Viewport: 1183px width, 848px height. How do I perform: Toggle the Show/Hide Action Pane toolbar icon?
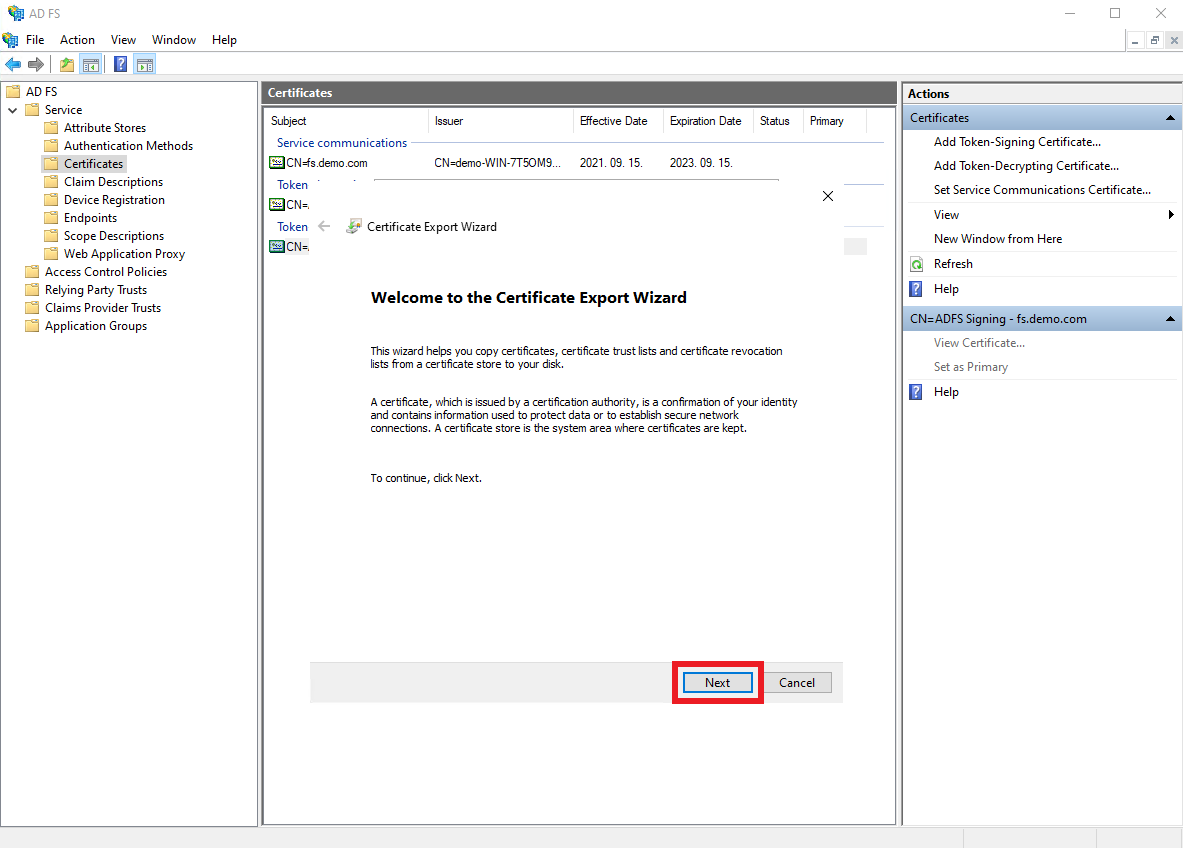pyautogui.click(x=145, y=64)
